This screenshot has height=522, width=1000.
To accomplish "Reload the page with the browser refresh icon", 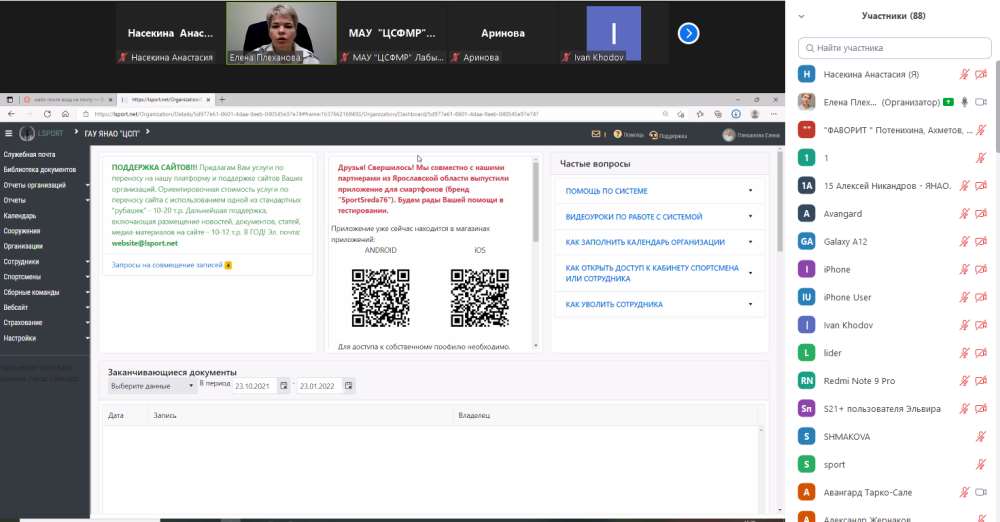I will 47,114.
